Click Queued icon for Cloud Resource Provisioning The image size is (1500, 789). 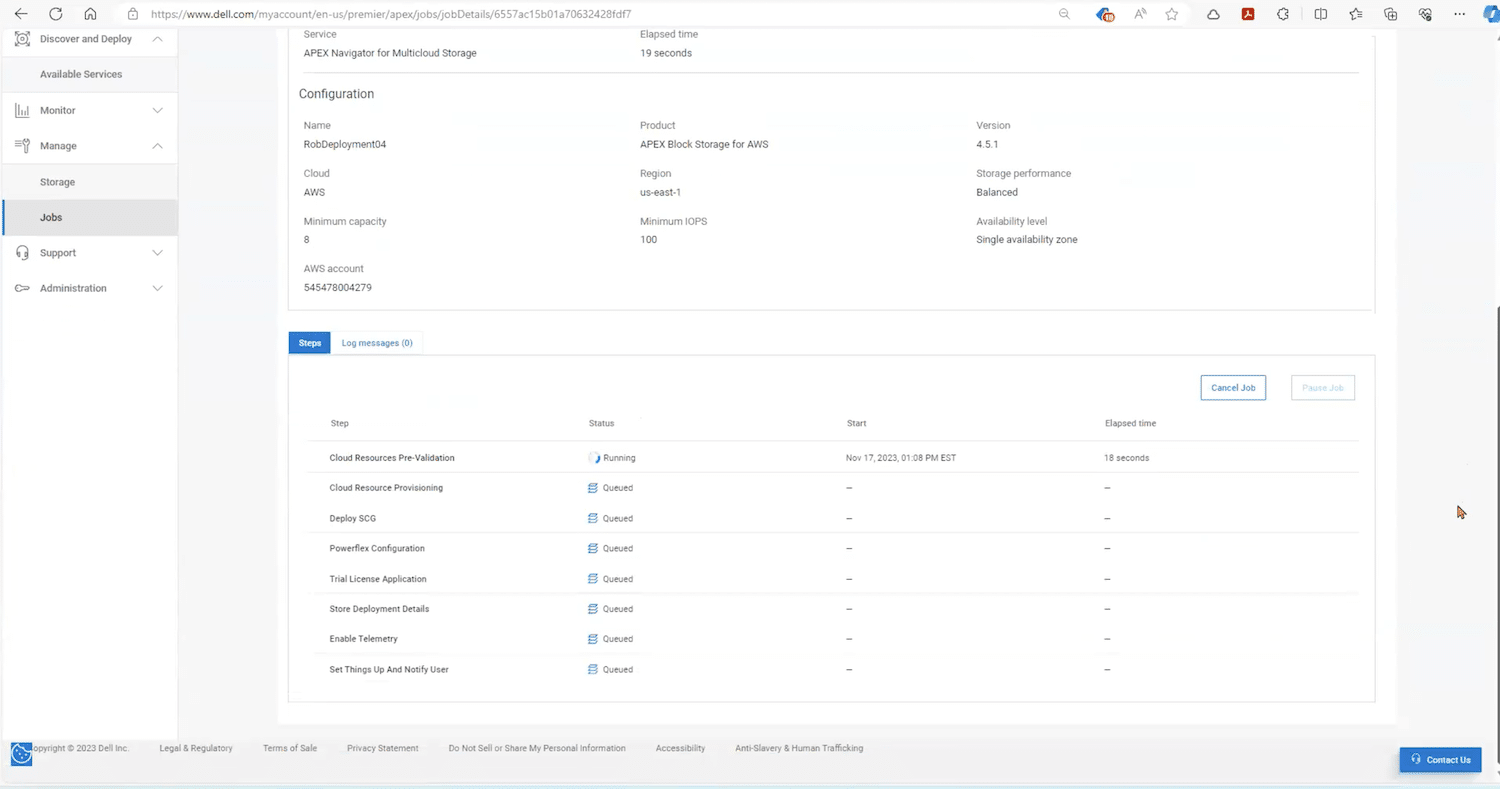(593, 488)
